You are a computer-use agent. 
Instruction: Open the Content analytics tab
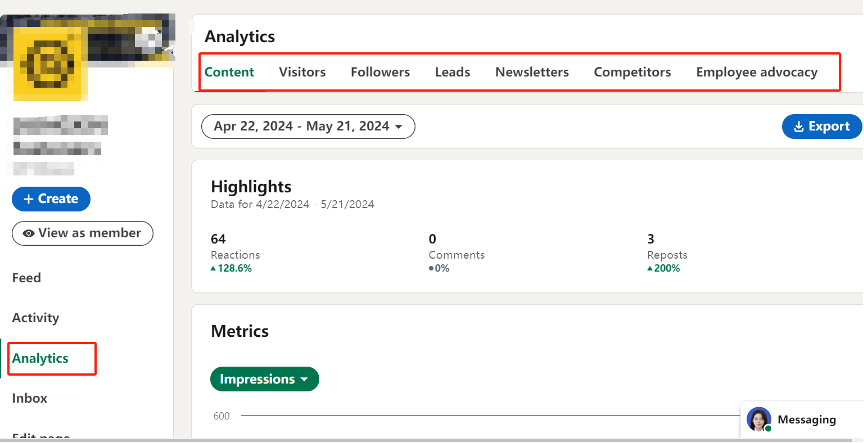[x=229, y=72]
